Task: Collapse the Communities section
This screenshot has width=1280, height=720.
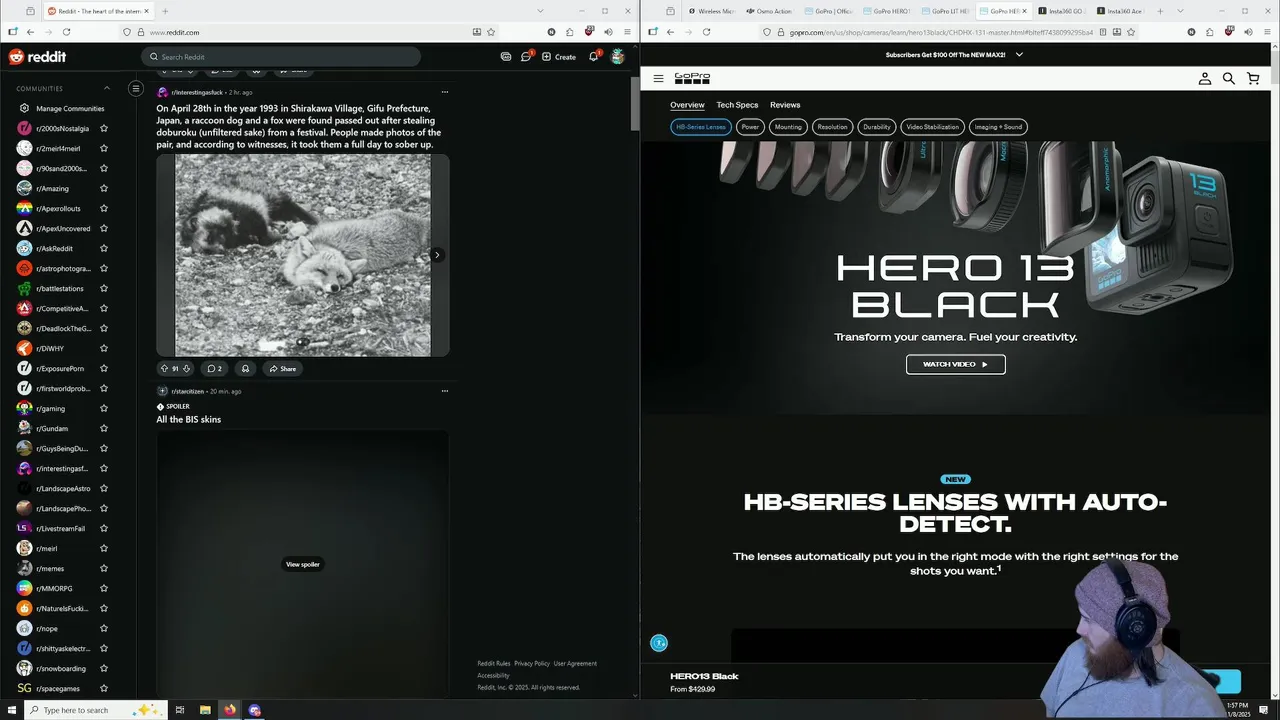Action: tap(107, 88)
